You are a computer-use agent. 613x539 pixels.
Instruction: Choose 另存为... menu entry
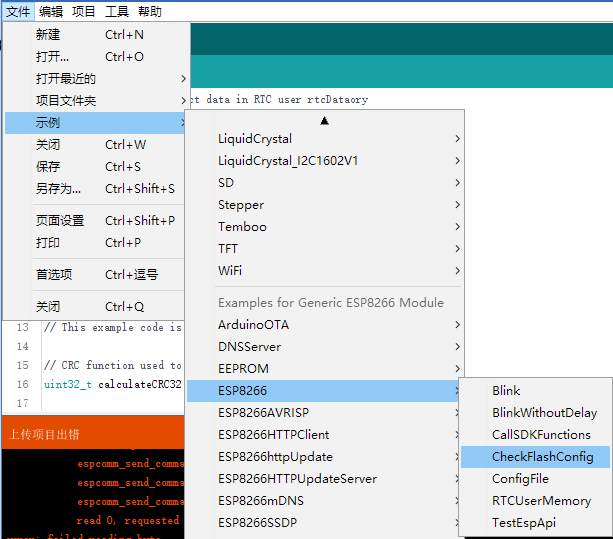pos(95,189)
